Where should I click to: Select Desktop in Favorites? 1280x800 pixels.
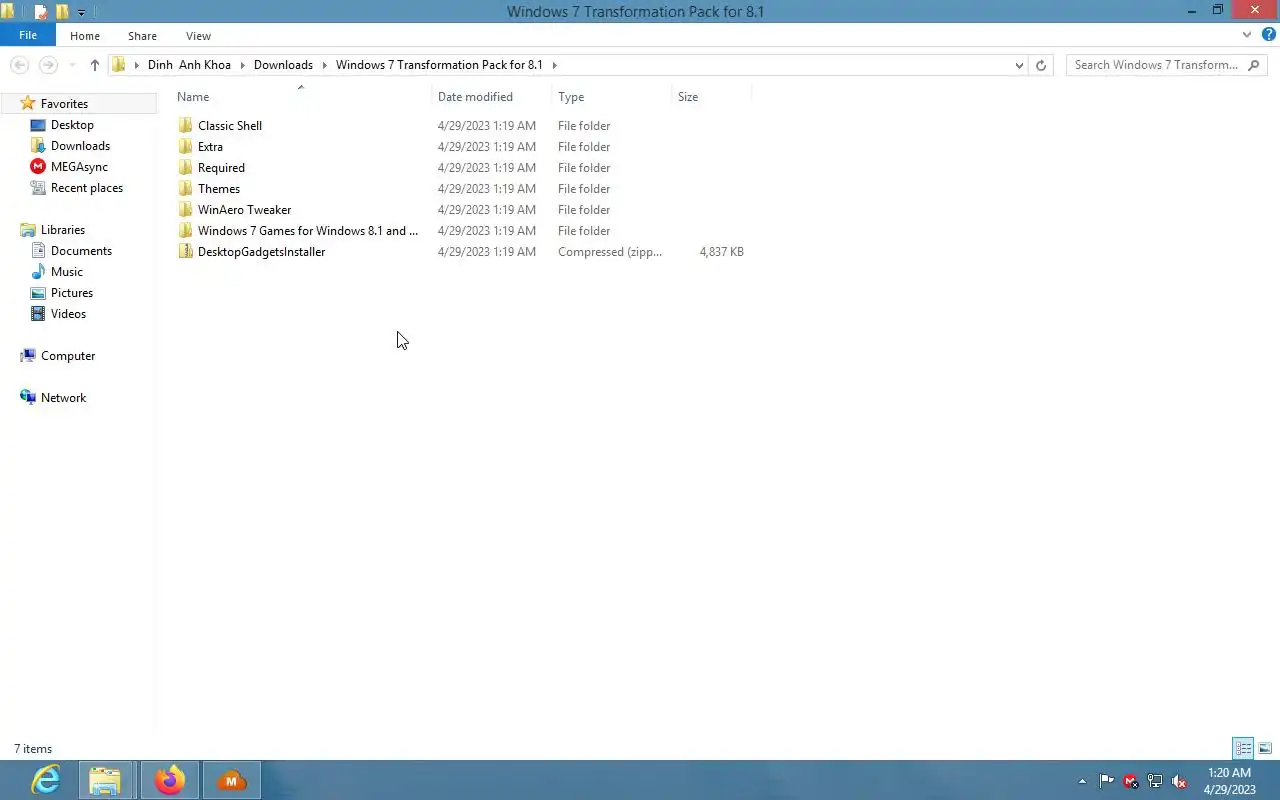click(72, 125)
